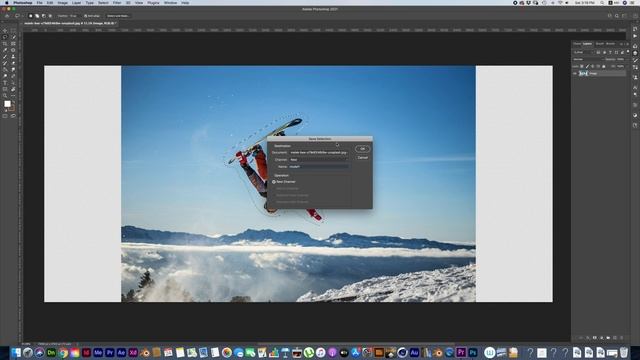Select the Move tool
The height and width of the screenshot is (360, 640).
pyautogui.click(x=5, y=31)
